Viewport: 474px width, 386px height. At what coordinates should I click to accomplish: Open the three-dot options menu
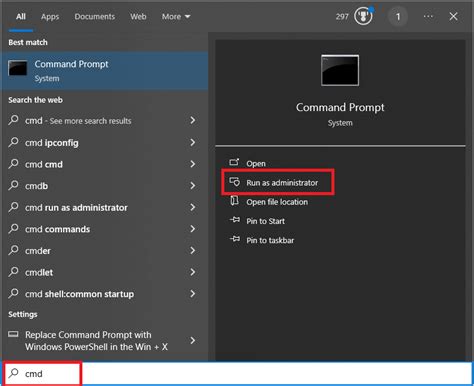[428, 16]
